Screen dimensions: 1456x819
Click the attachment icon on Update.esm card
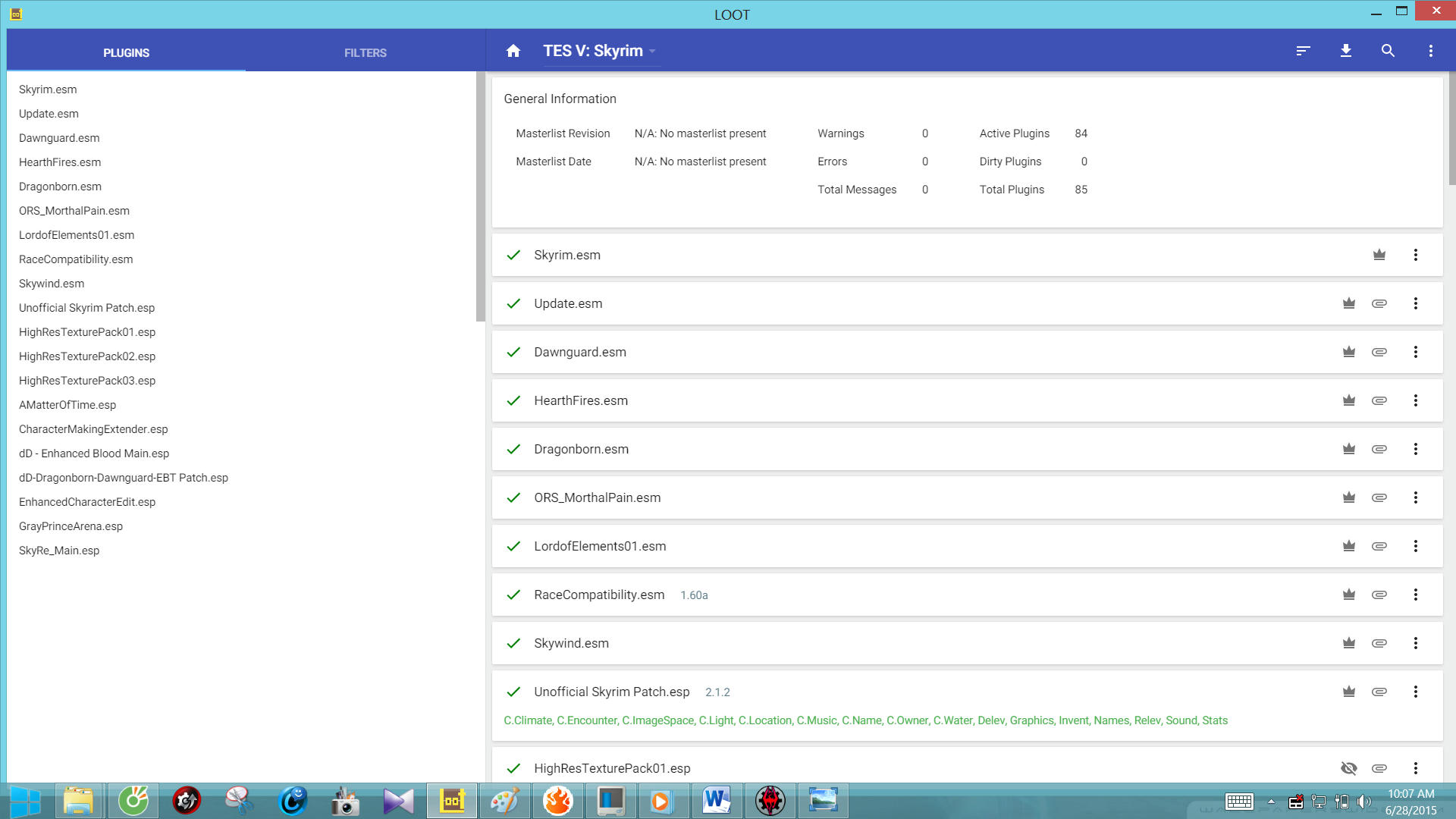click(1379, 303)
